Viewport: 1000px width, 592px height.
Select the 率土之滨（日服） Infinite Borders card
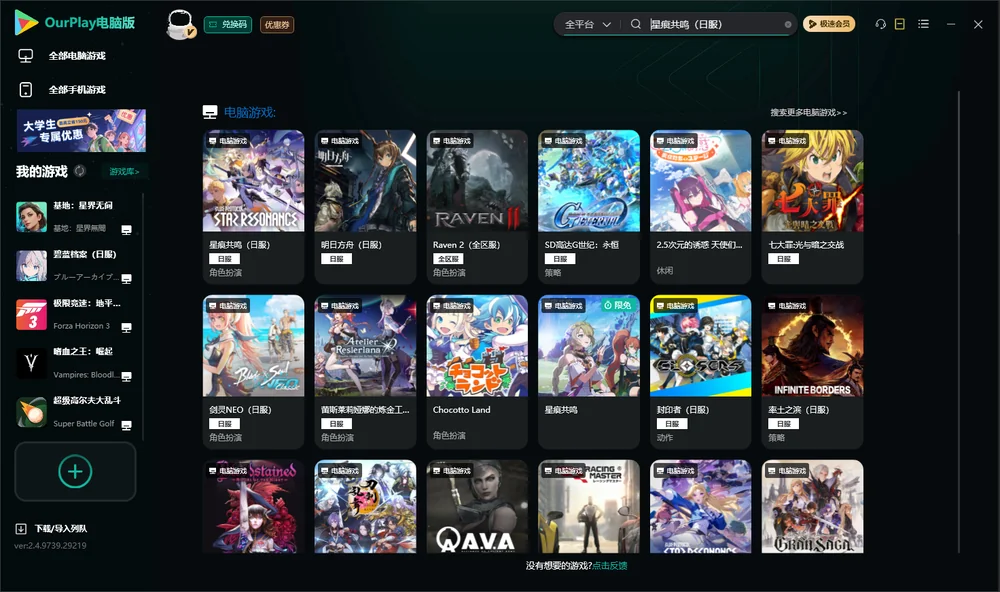click(812, 371)
